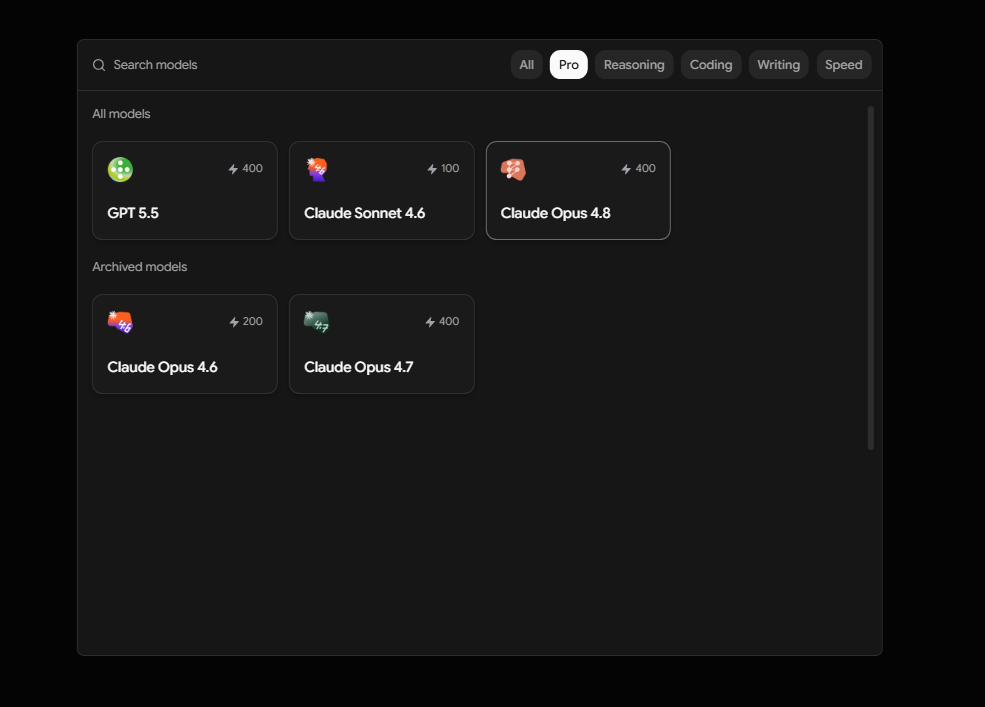Select the GPT 5.5 model name
985x707 pixels.
tap(133, 213)
